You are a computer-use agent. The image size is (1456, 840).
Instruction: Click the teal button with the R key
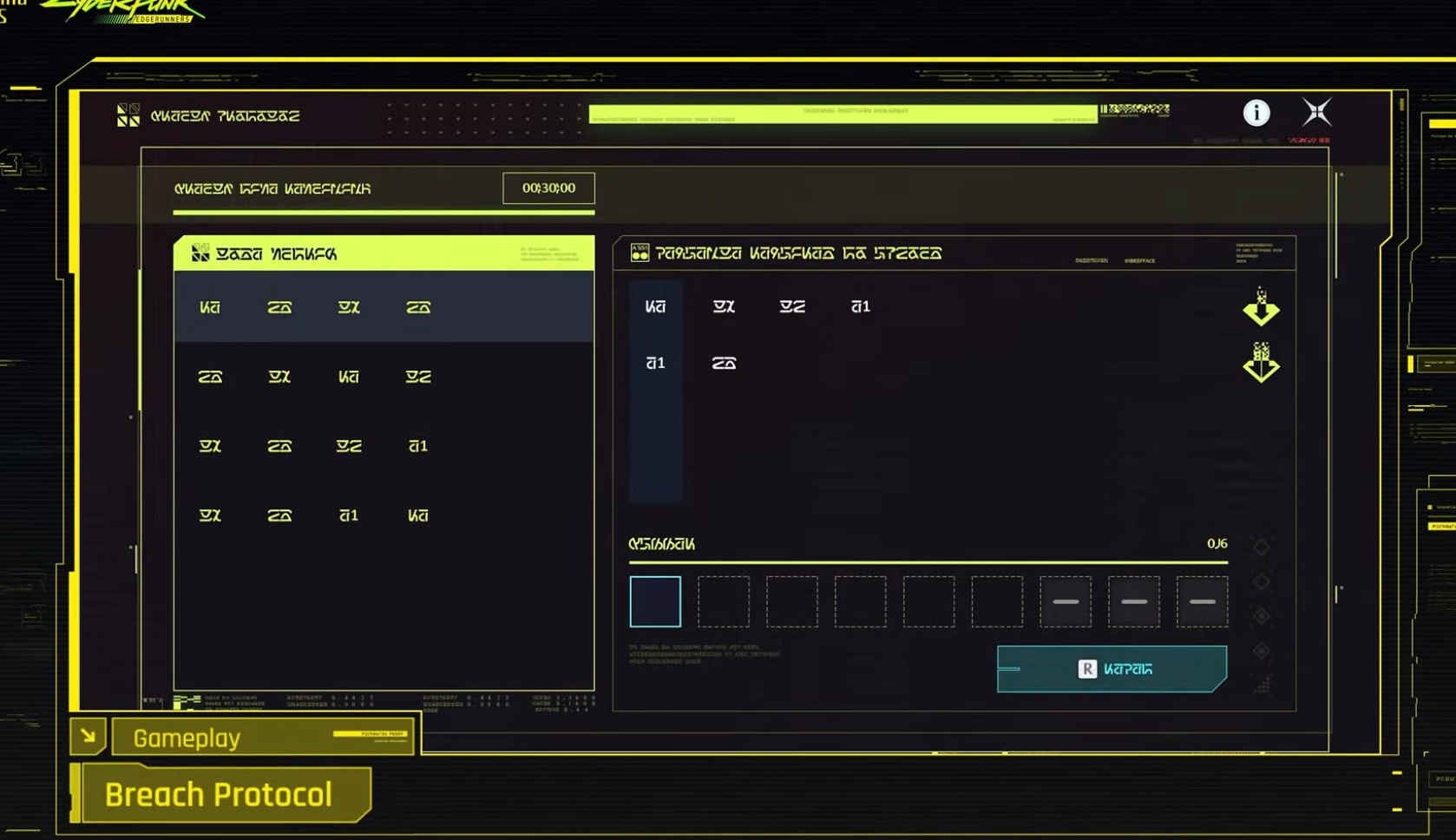point(1112,669)
